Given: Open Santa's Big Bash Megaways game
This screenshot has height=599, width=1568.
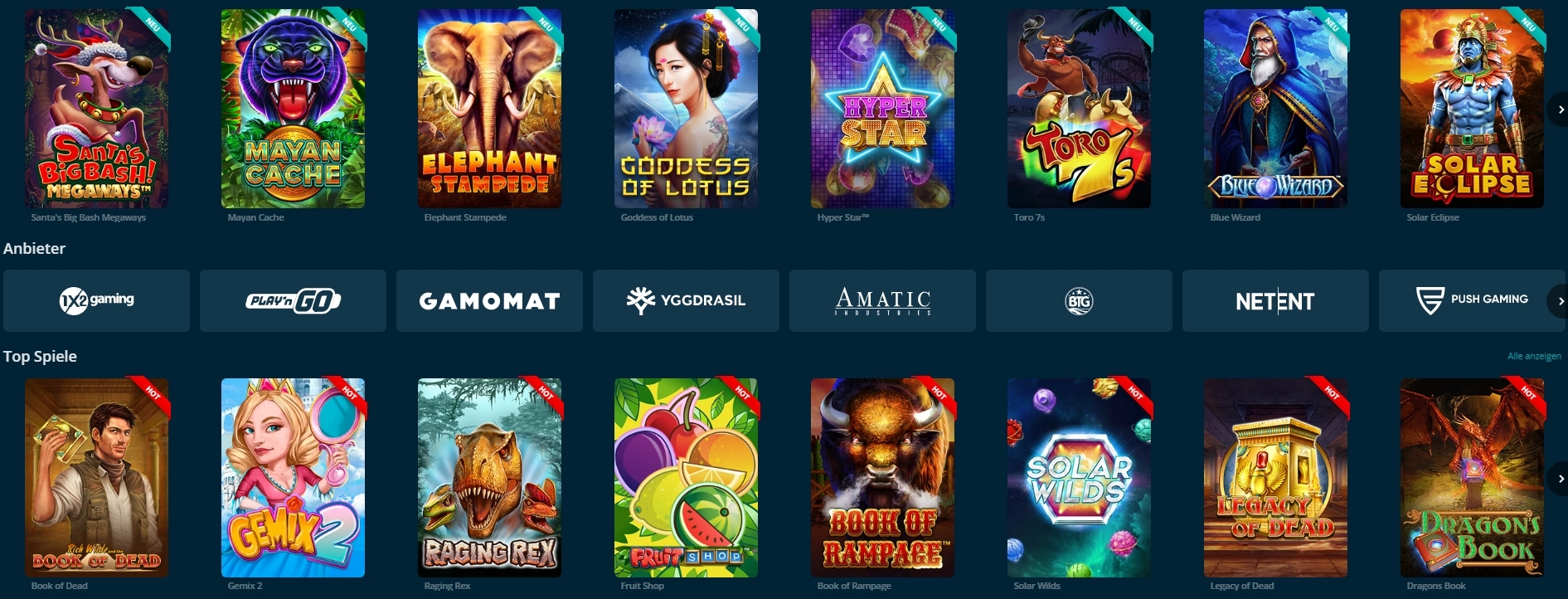Looking at the screenshot, I should (x=97, y=109).
